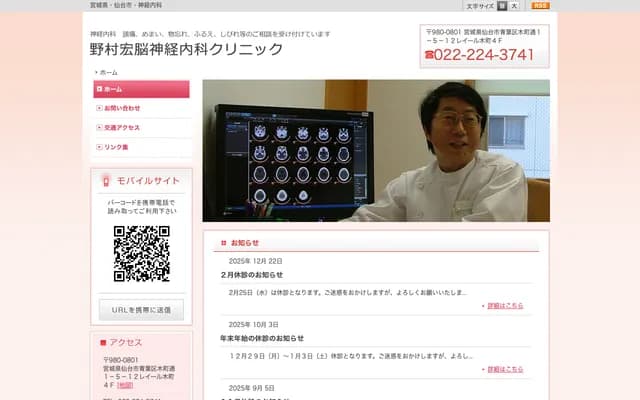The image size is (640, 400).
Task: Click the お知らせ section heading
Action: point(245,243)
